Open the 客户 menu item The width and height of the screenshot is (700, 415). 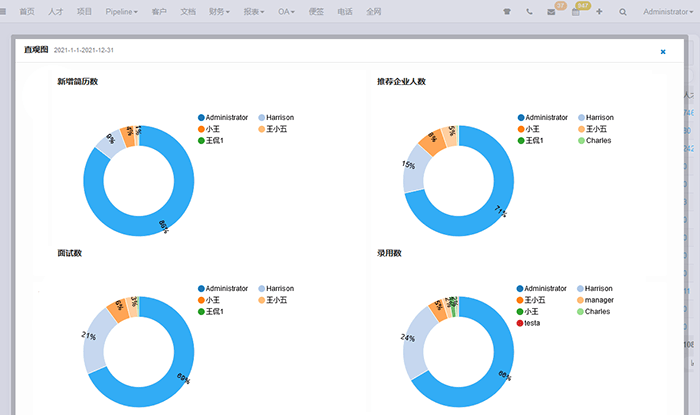coord(159,12)
